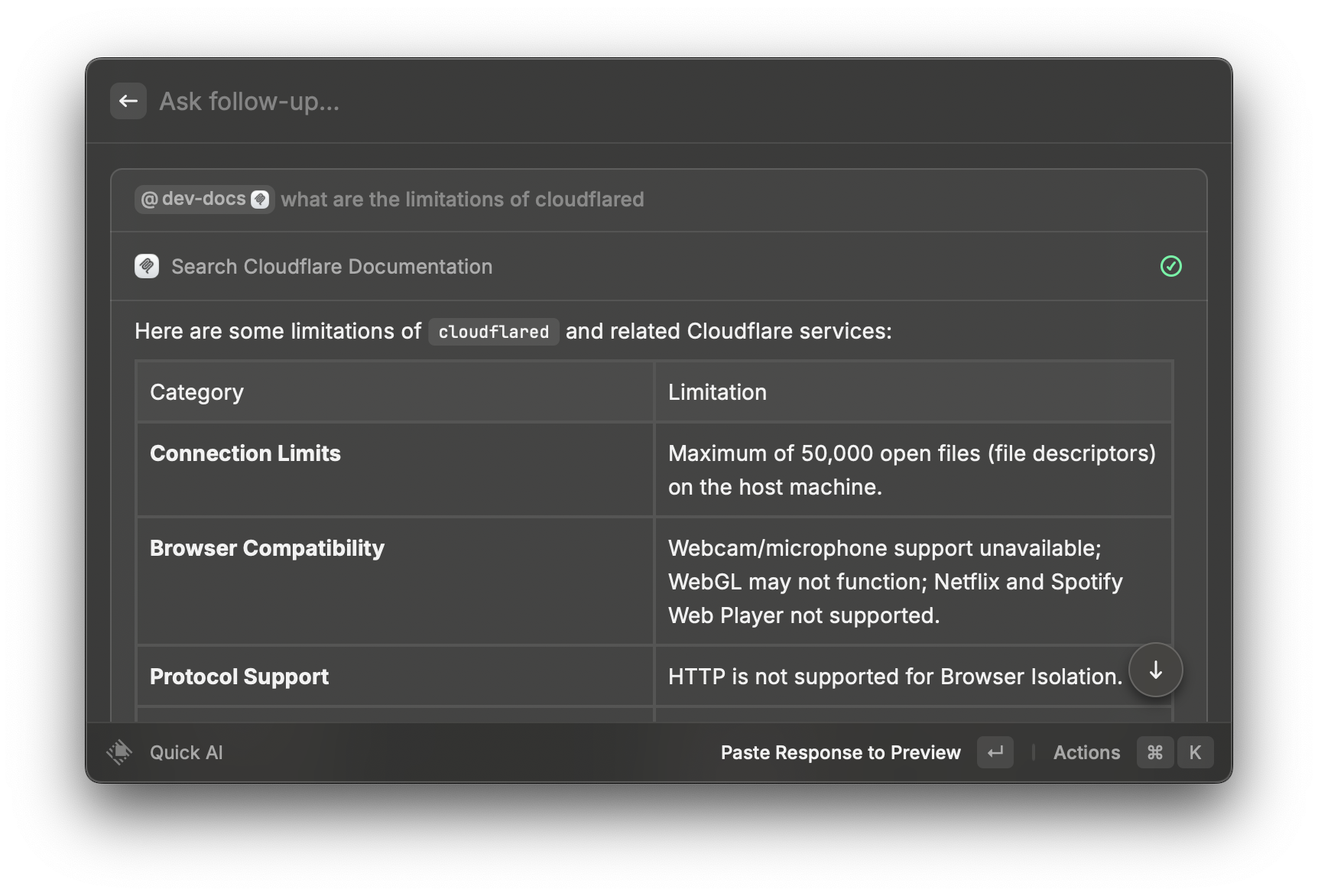This screenshot has width=1318, height=896.
Task: Click the HTTP not supported limitation text
Action: click(x=895, y=676)
